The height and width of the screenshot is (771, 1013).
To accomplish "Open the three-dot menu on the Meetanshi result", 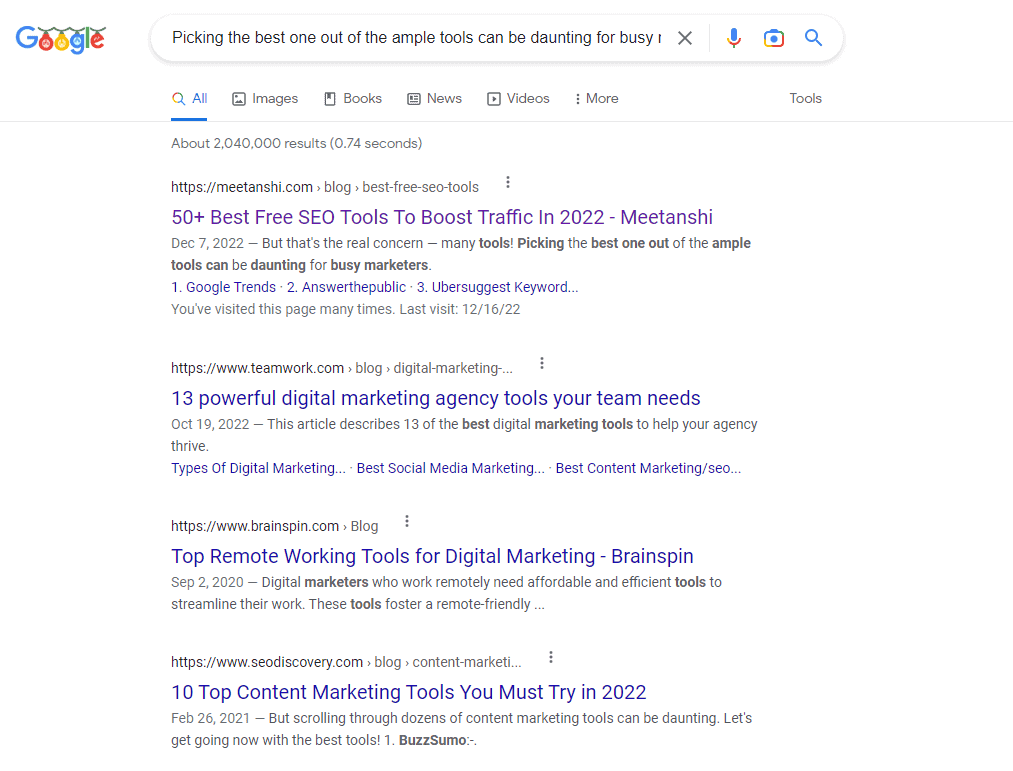I will point(508,182).
